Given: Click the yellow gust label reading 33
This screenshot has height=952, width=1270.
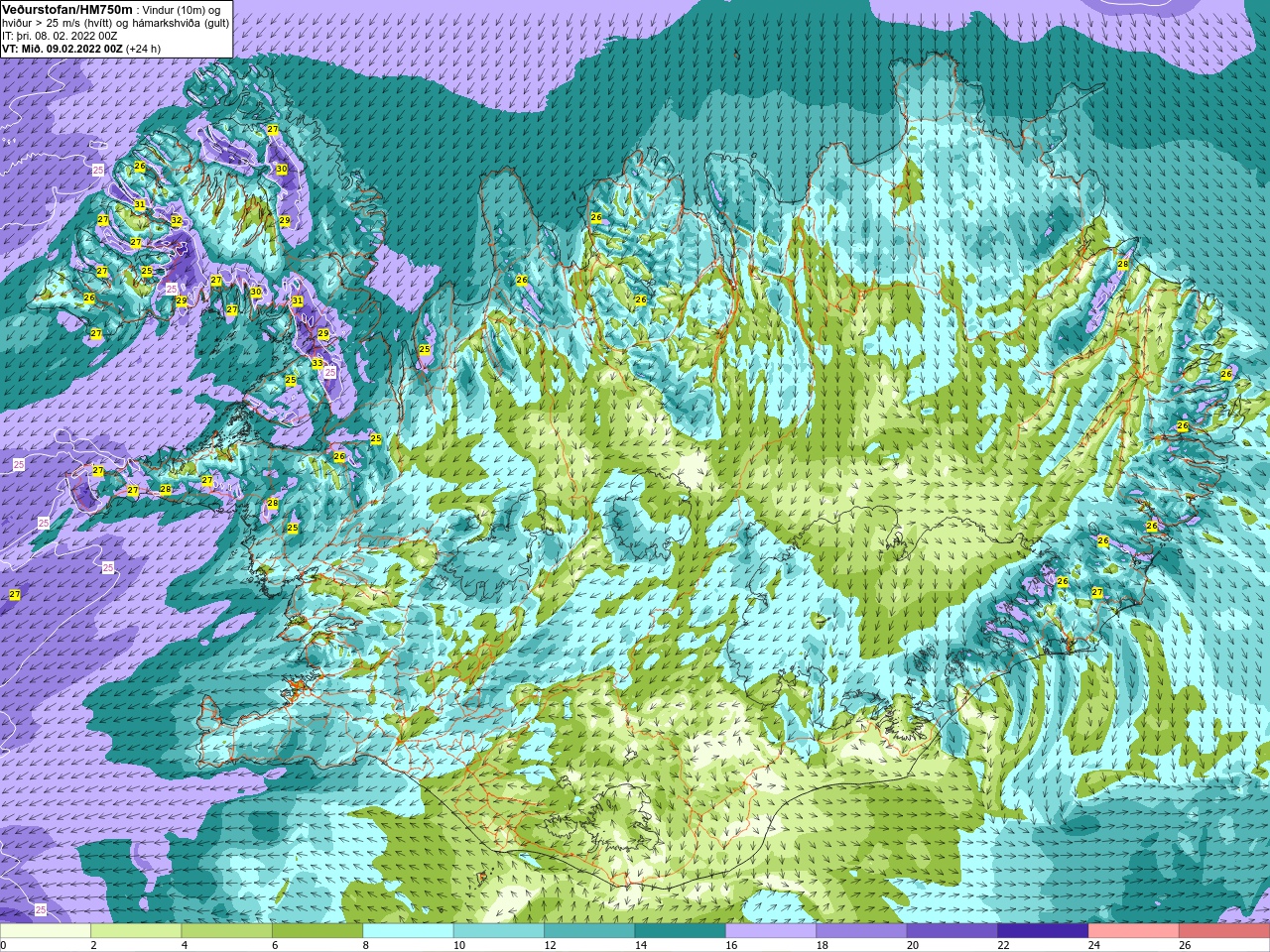Looking at the screenshot, I should (317, 364).
